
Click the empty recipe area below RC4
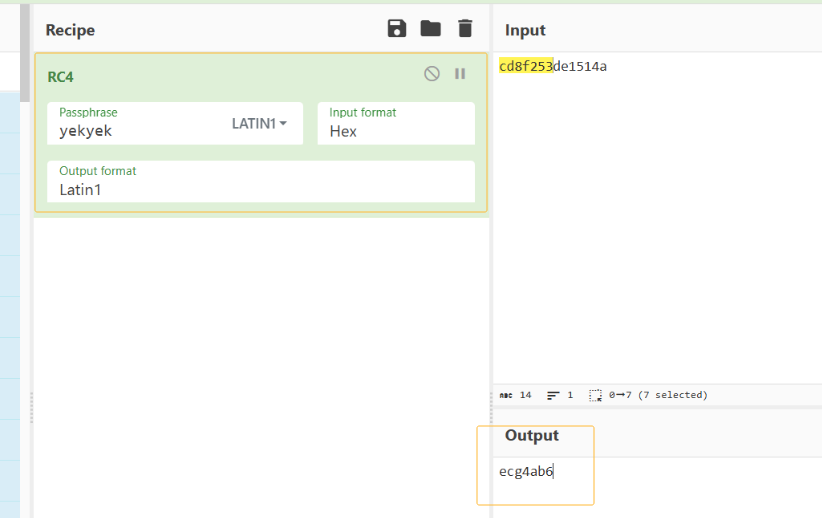coord(260,360)
